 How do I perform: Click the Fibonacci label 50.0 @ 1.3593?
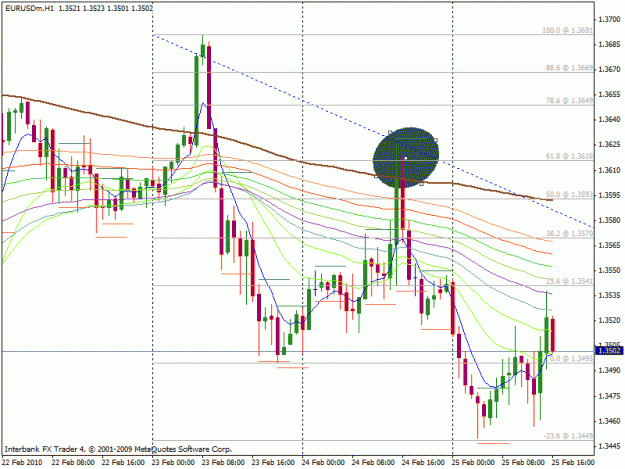pyautogui.click(x=569, y=194)
